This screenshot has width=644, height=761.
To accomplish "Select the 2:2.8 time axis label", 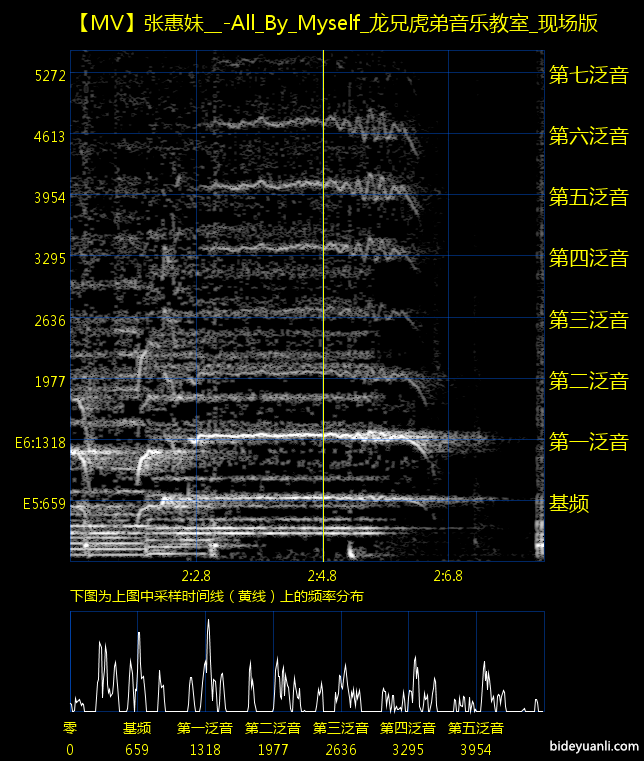I will tap(196, 575).
